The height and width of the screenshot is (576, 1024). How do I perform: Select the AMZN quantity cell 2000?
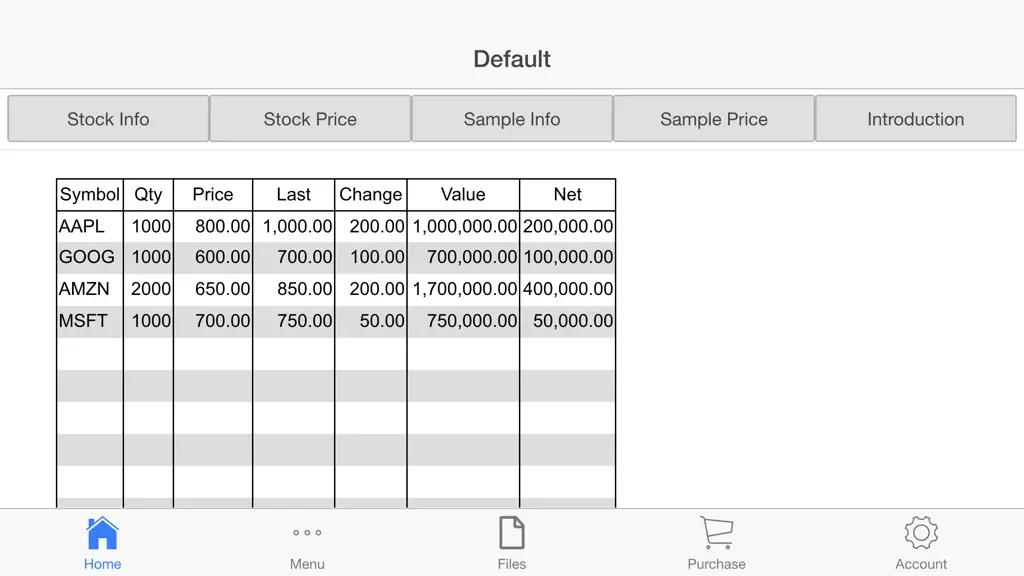tap(148, 289)
